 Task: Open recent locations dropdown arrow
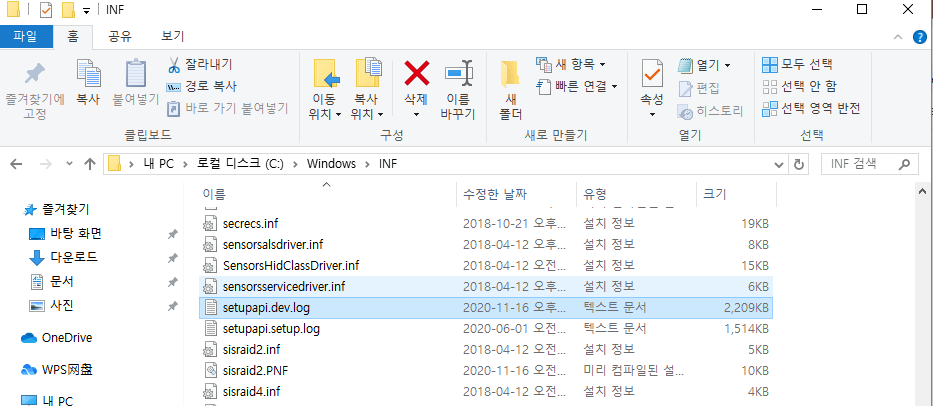click(x=69, y=164)
